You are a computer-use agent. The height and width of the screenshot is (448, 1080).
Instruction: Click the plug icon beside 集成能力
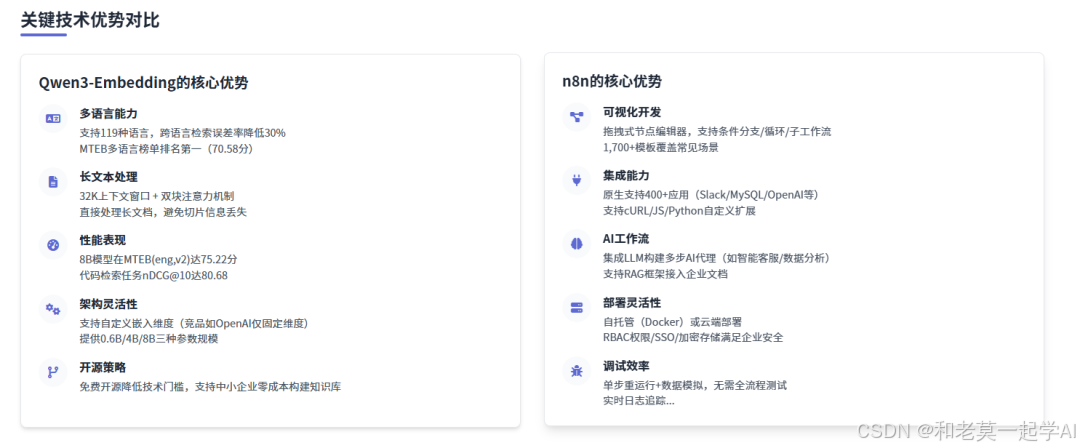click(577, 181)
